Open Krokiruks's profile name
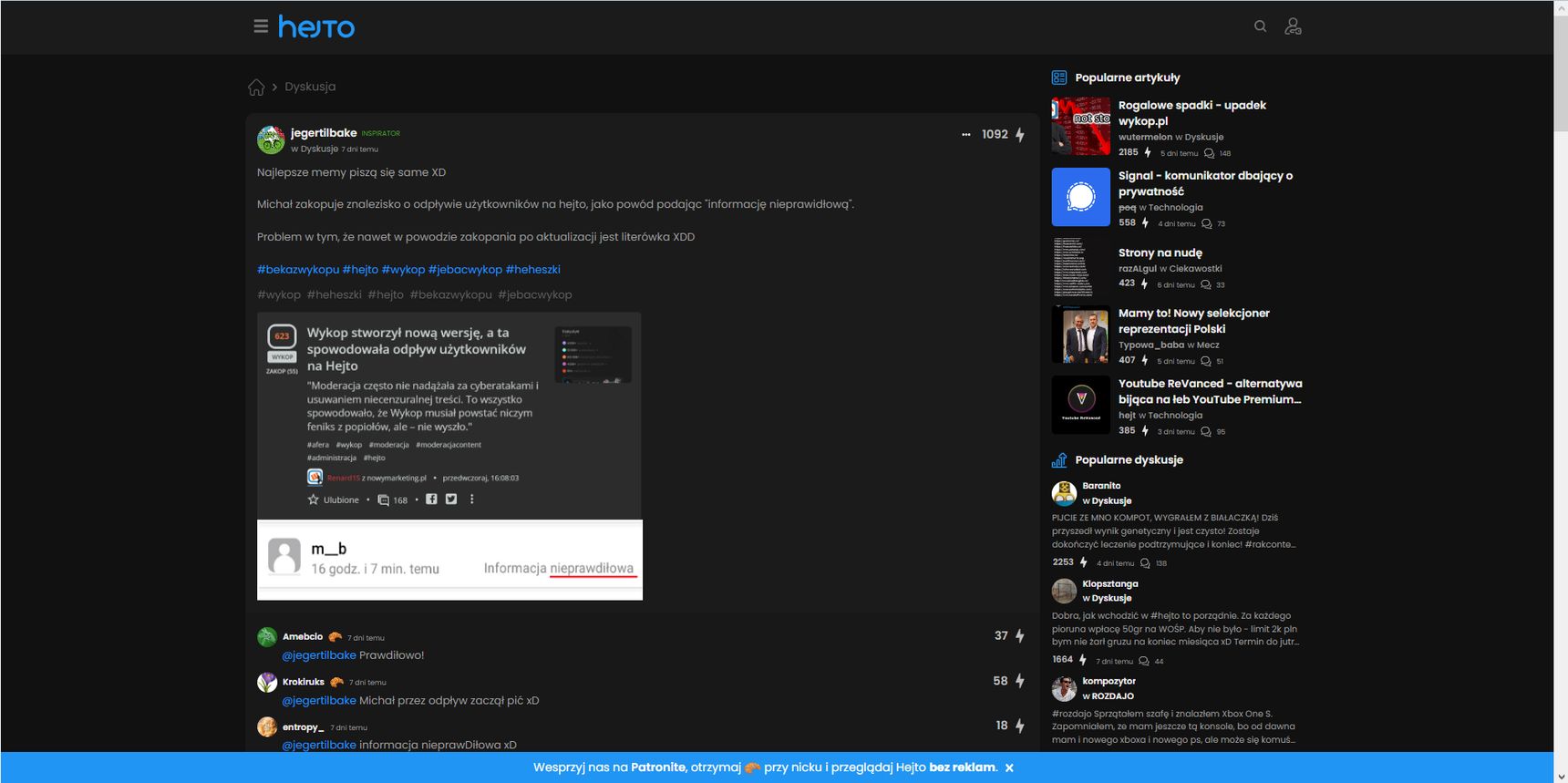Viewport: 1568px width, 783px height. tap(304, 682)
